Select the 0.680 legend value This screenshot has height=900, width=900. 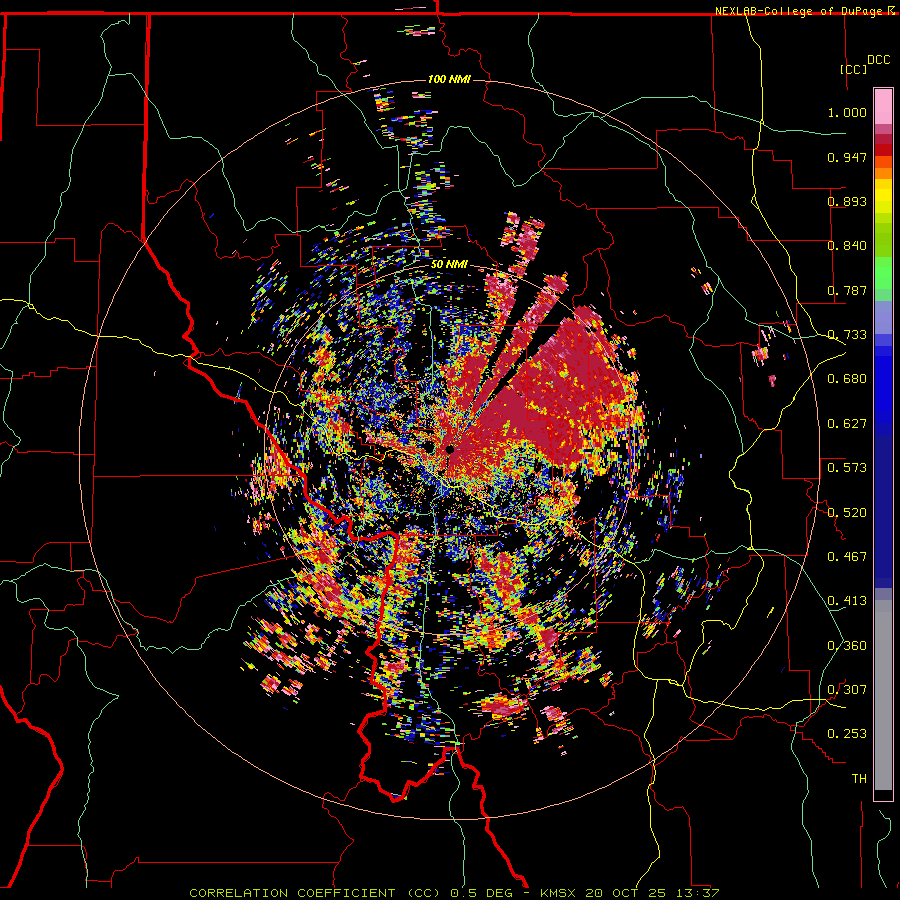(x=847, y=379)
